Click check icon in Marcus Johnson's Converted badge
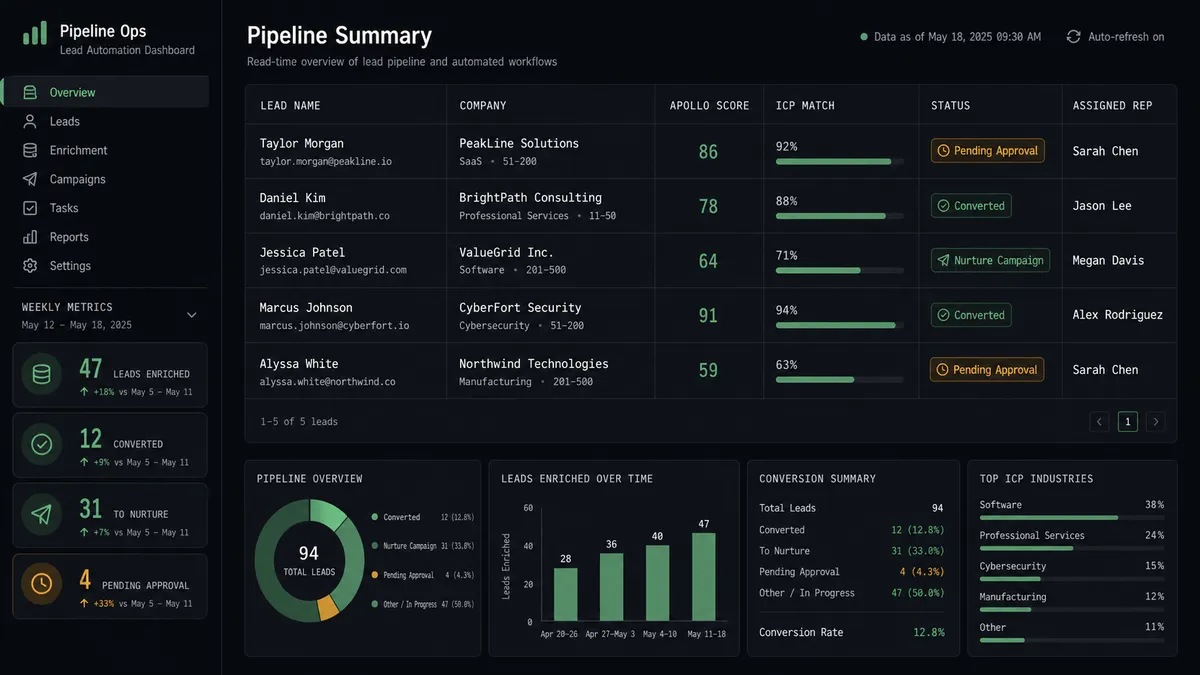The image size is (1200, 675). [943, 315]
